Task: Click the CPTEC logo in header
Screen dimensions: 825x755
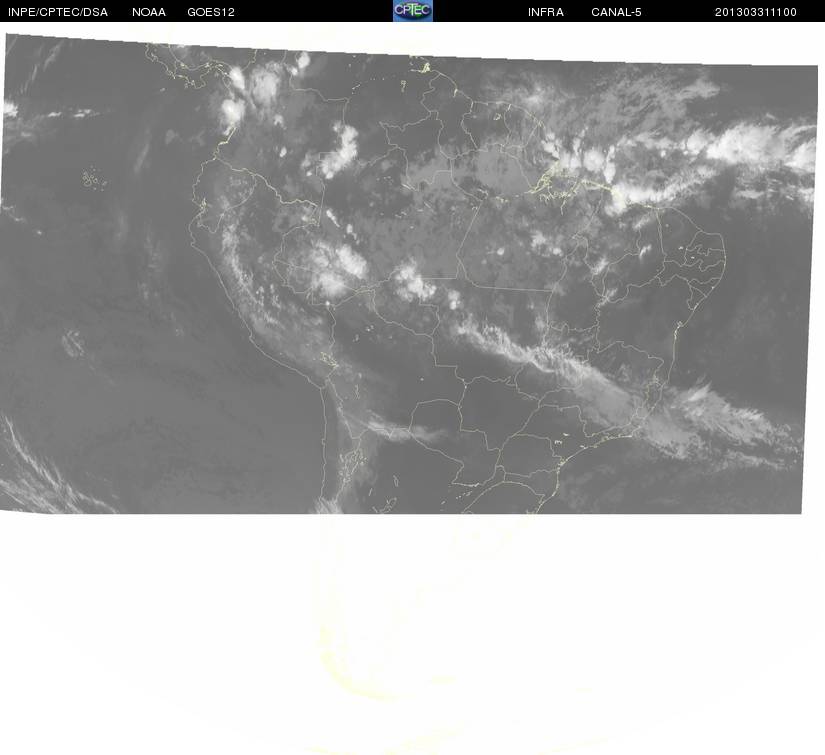Action: (x=413, y=11)
